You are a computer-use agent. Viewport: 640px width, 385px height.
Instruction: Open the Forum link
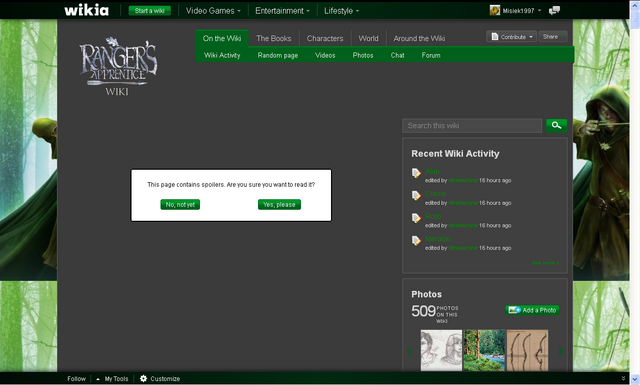431,55
